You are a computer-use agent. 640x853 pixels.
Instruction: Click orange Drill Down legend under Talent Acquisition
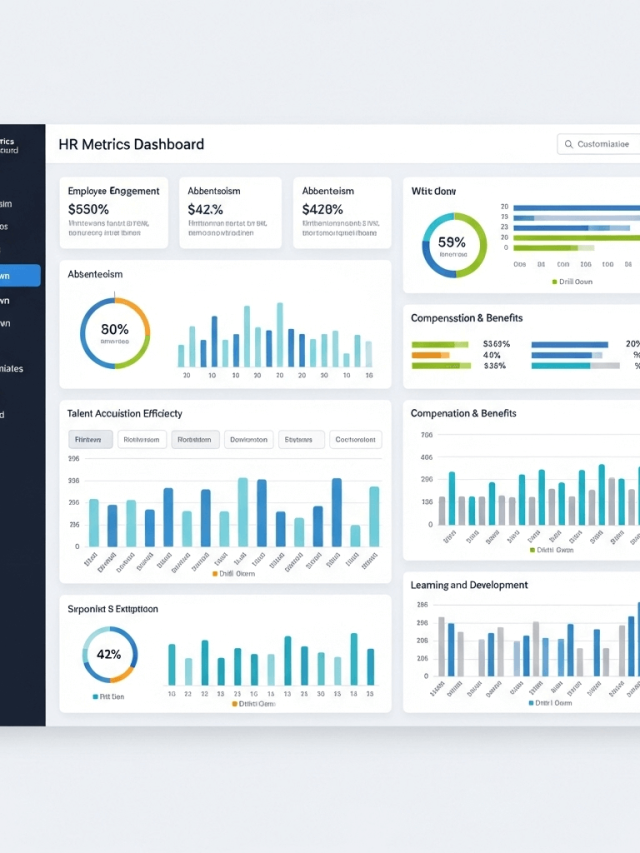tap(214, 574)
